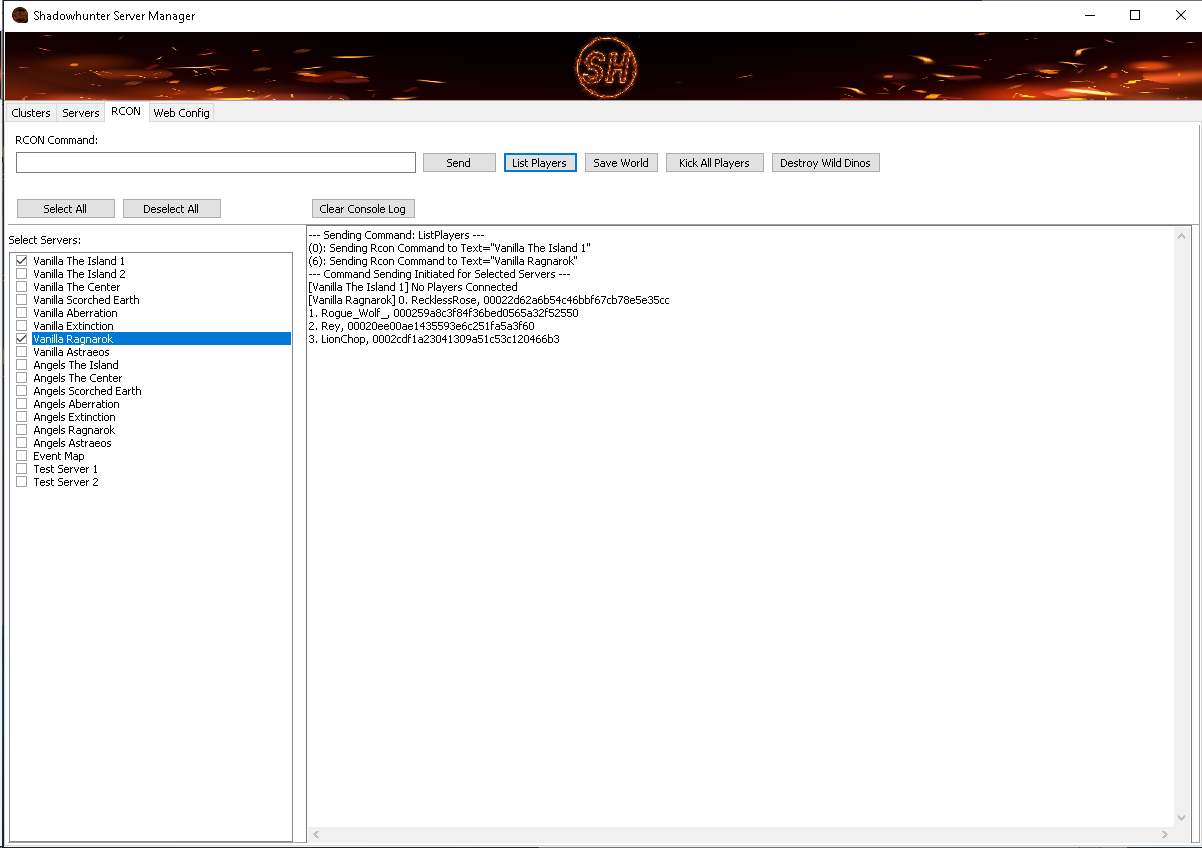
Task: Click the List Players button
Action: [539, 163]
